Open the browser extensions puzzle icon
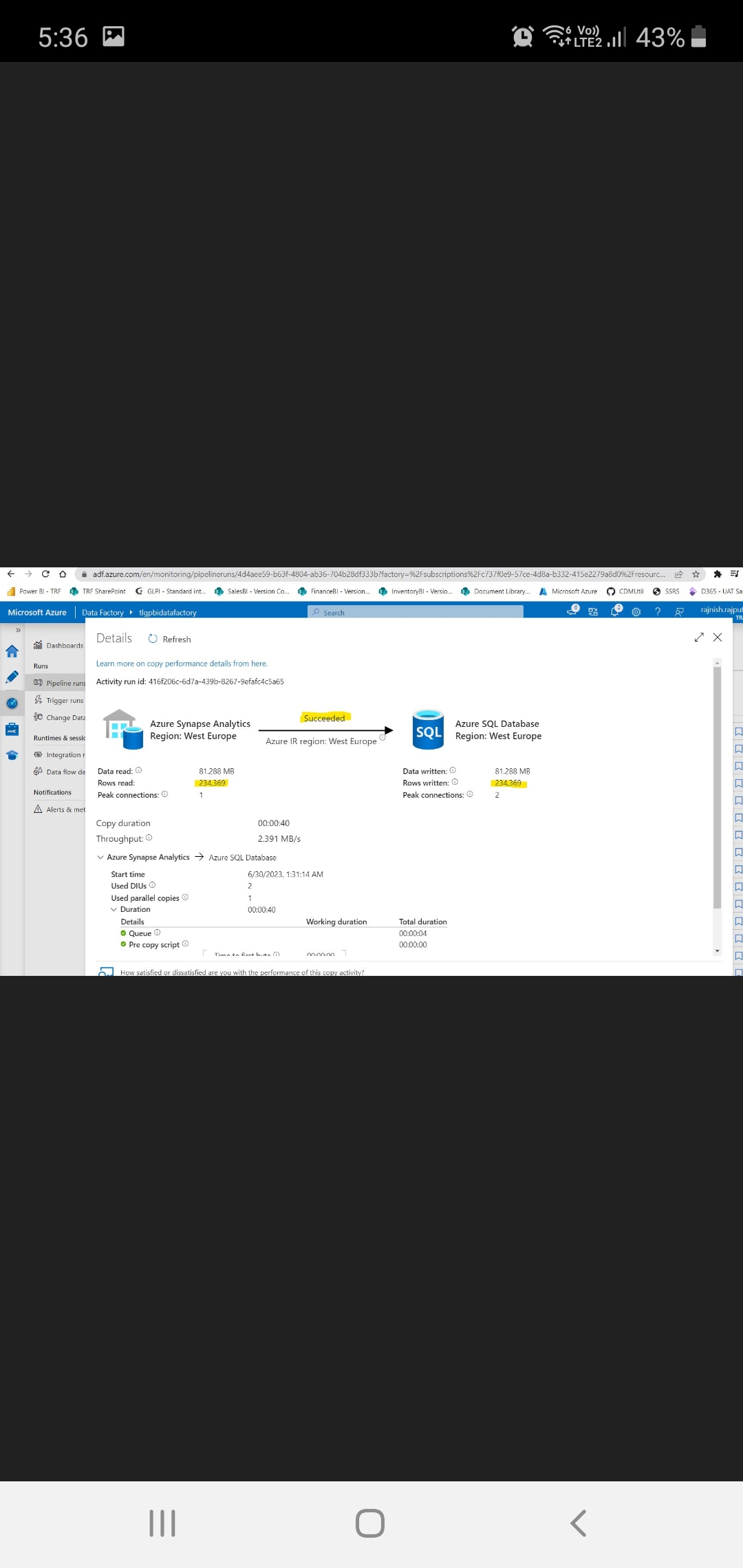743x1568 pixels. point(718,574)
